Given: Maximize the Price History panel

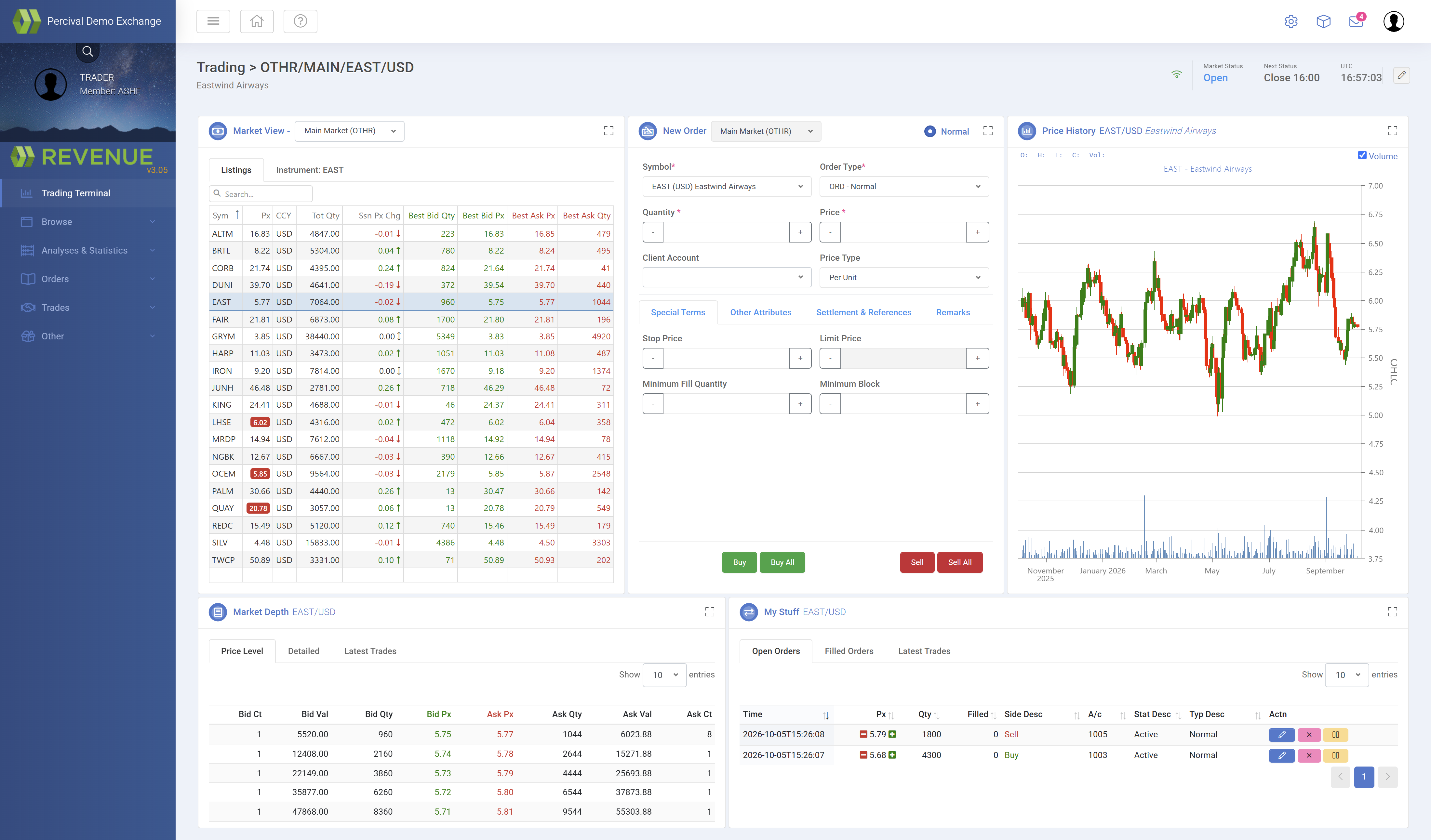Looking at the screenshot, I should 1392,131.
